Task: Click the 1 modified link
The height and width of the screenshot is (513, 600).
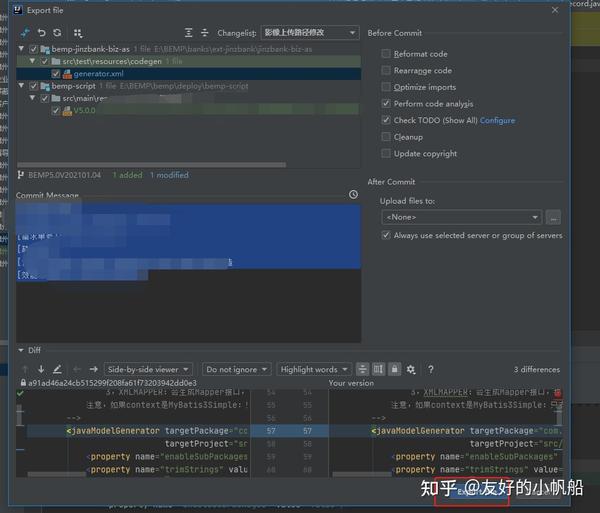Action: (x=169, y=175)
